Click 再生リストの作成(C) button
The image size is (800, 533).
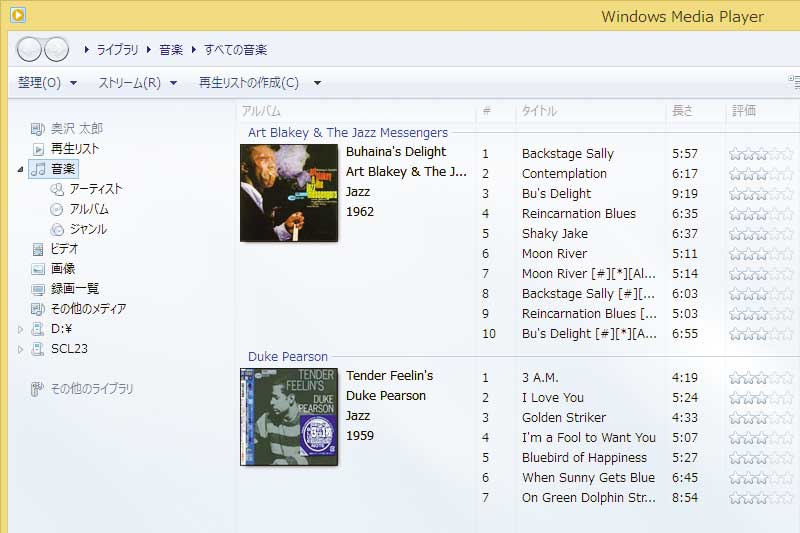pos(248,83)
